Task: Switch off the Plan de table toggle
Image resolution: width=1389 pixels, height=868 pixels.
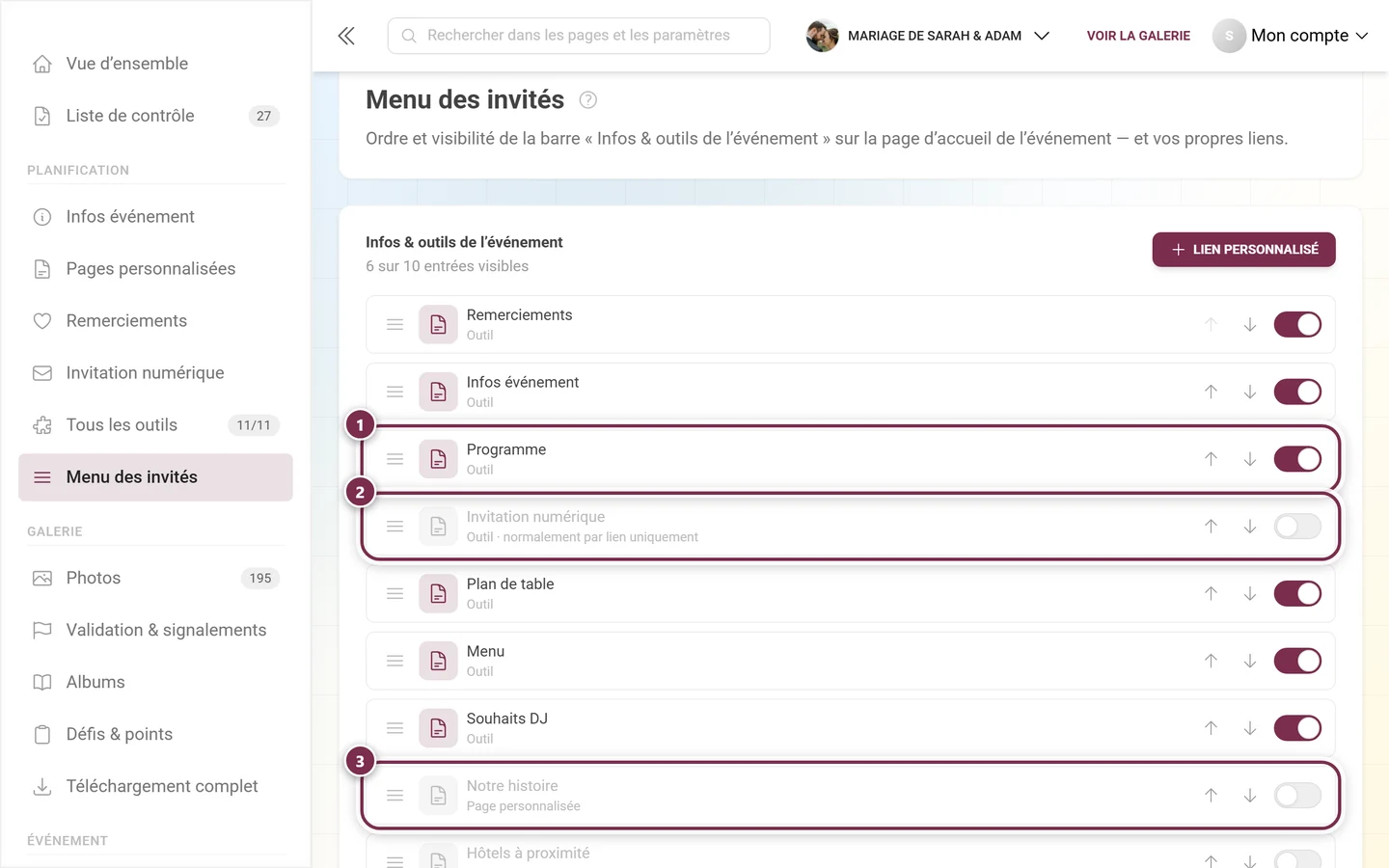Action: coord(1297,594)
